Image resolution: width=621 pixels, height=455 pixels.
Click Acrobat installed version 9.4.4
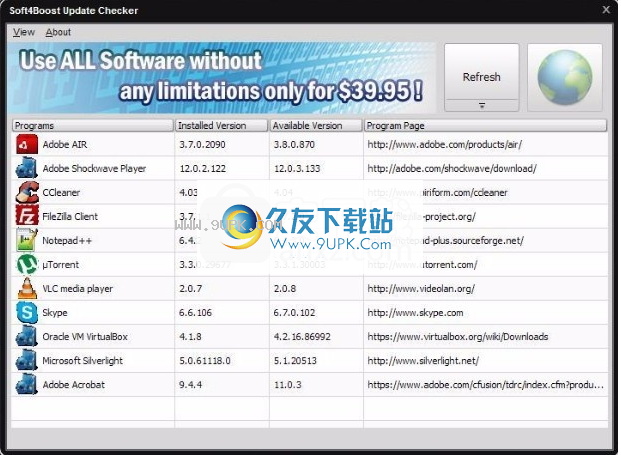click(x=190, y=385)
